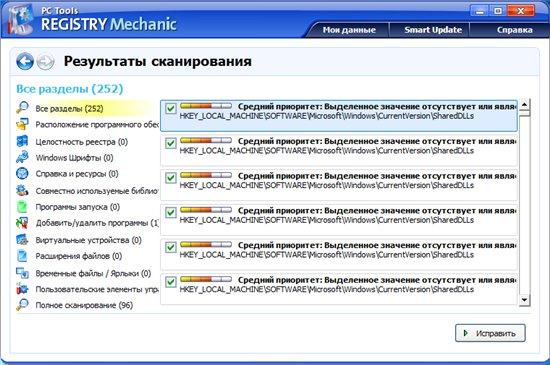
Task: Click the Расширения файлов icon
Action: coord(22,256)
